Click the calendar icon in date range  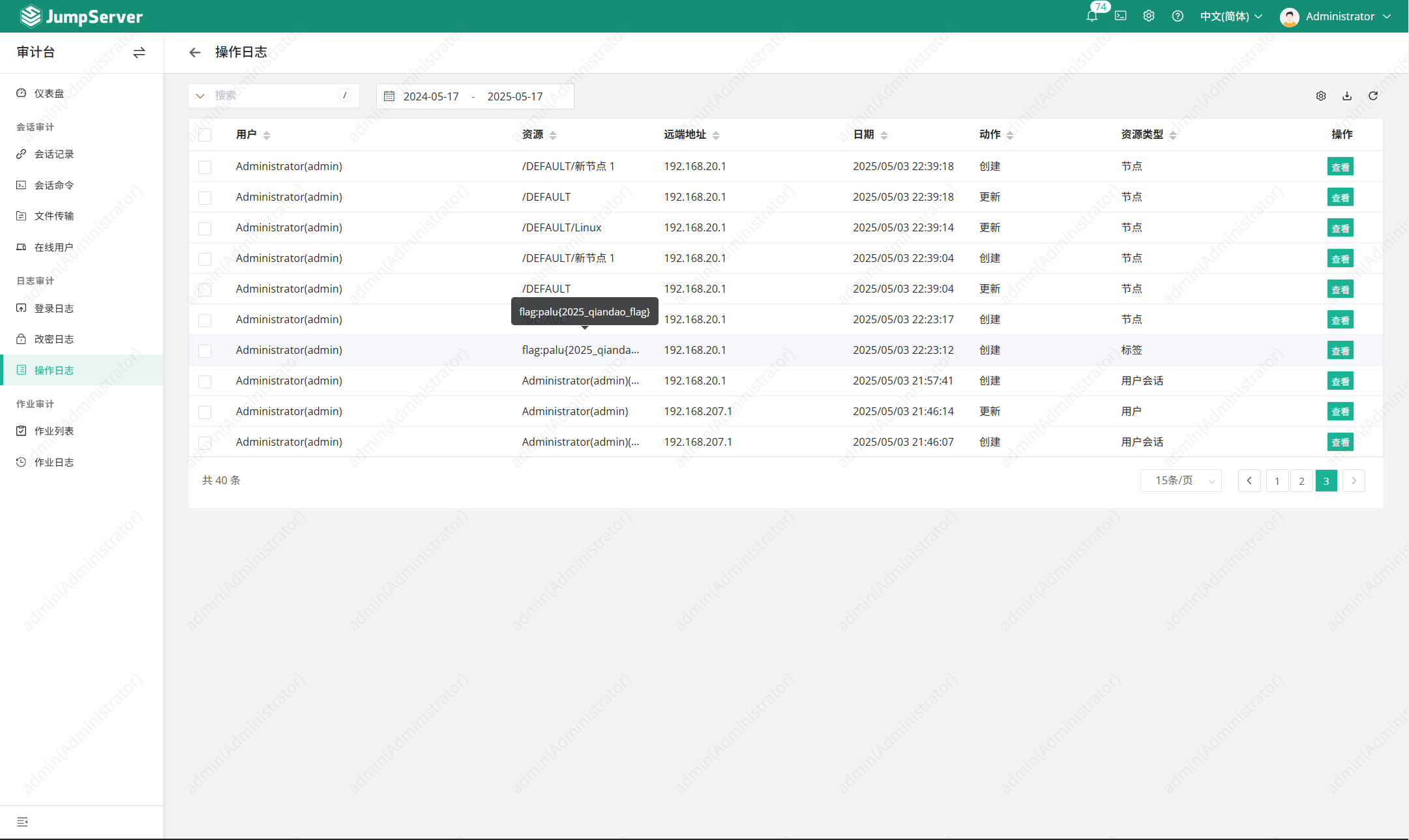pos(389,96)
